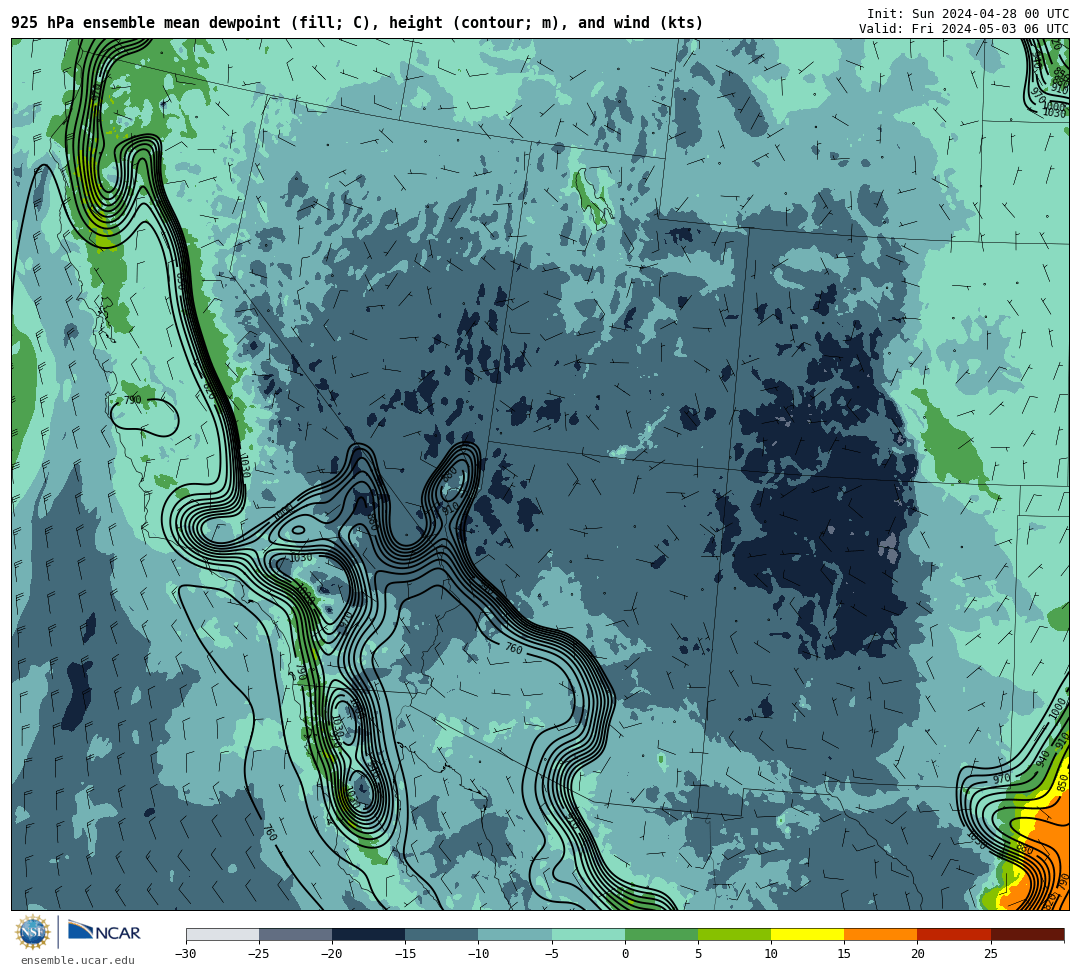The width and height of the screenshot is (1080, 973).
Task: Click the olive green 5 to 10 colorbar segment
Action: tap(734, 934)
